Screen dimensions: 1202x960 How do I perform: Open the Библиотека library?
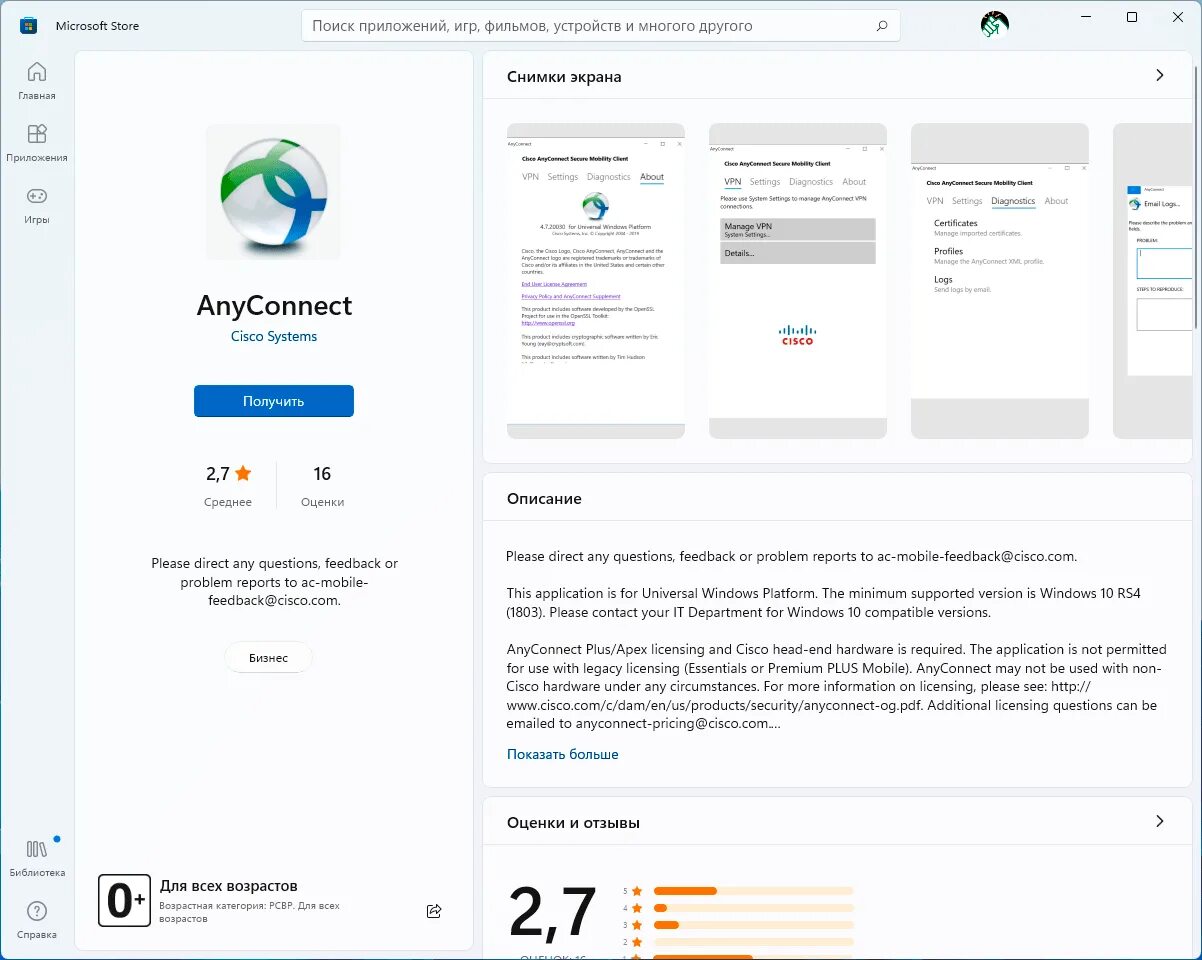point(37,858)
